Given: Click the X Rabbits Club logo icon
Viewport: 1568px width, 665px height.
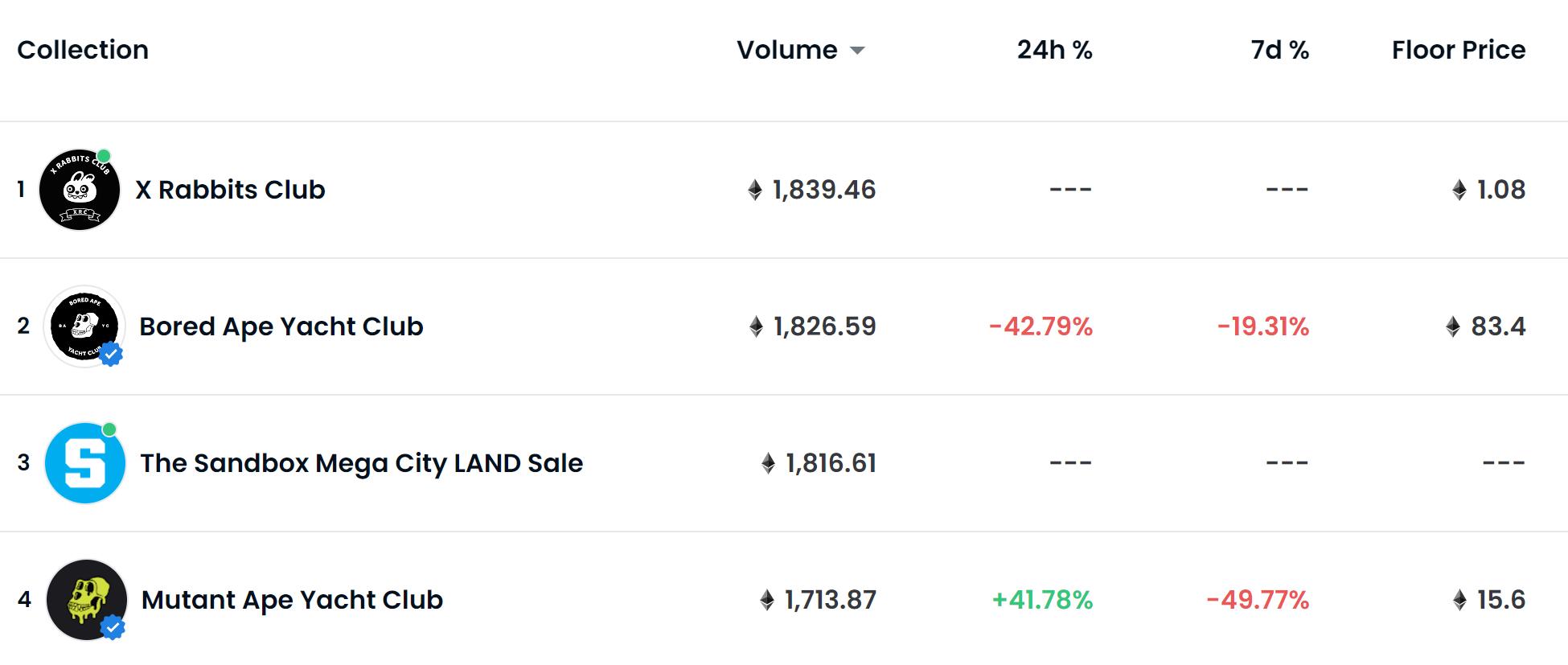Looking at the screenshot, I should pos(79,191).
